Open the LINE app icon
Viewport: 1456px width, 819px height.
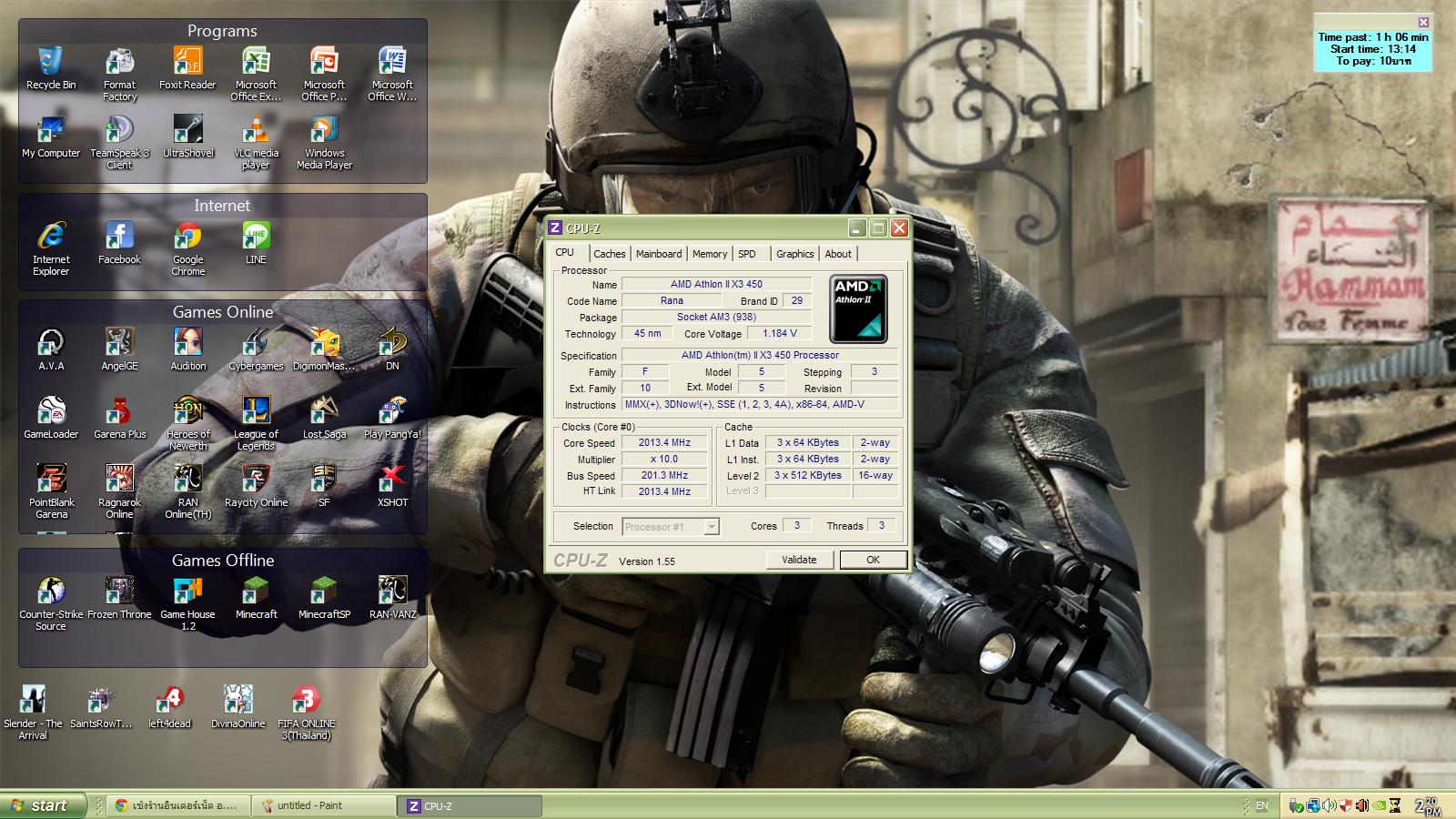click(256, 243)
